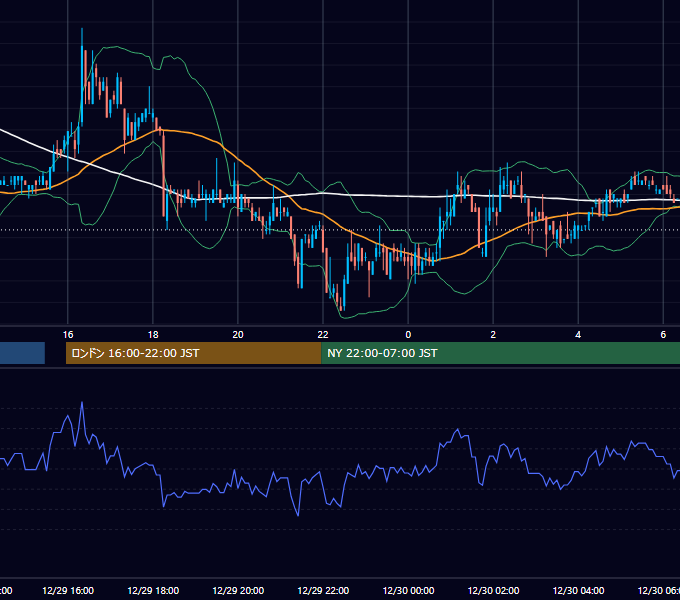Click the oscillator's highest peak after 16:00
The width and height of the screenshot is (680, 600).
coord(82,403)
